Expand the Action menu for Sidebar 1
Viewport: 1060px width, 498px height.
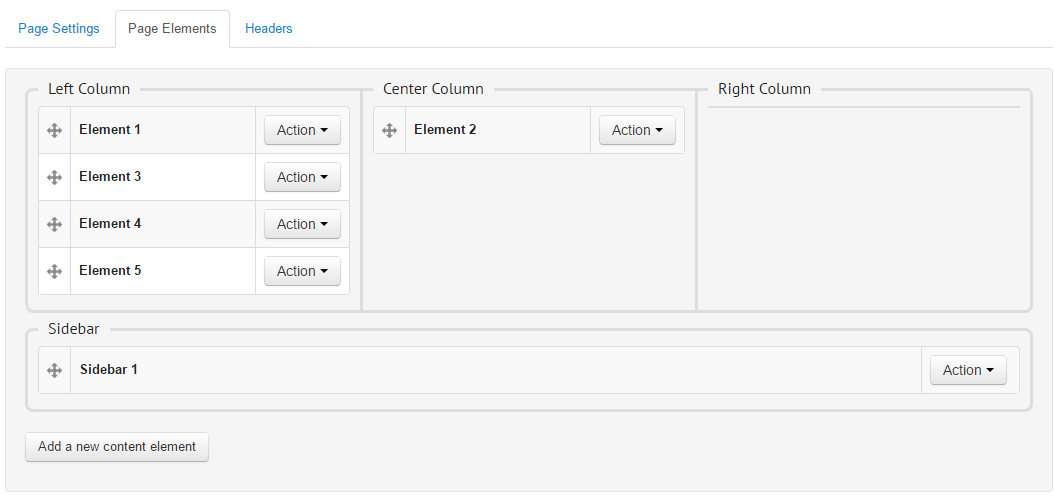pos(968,370)
